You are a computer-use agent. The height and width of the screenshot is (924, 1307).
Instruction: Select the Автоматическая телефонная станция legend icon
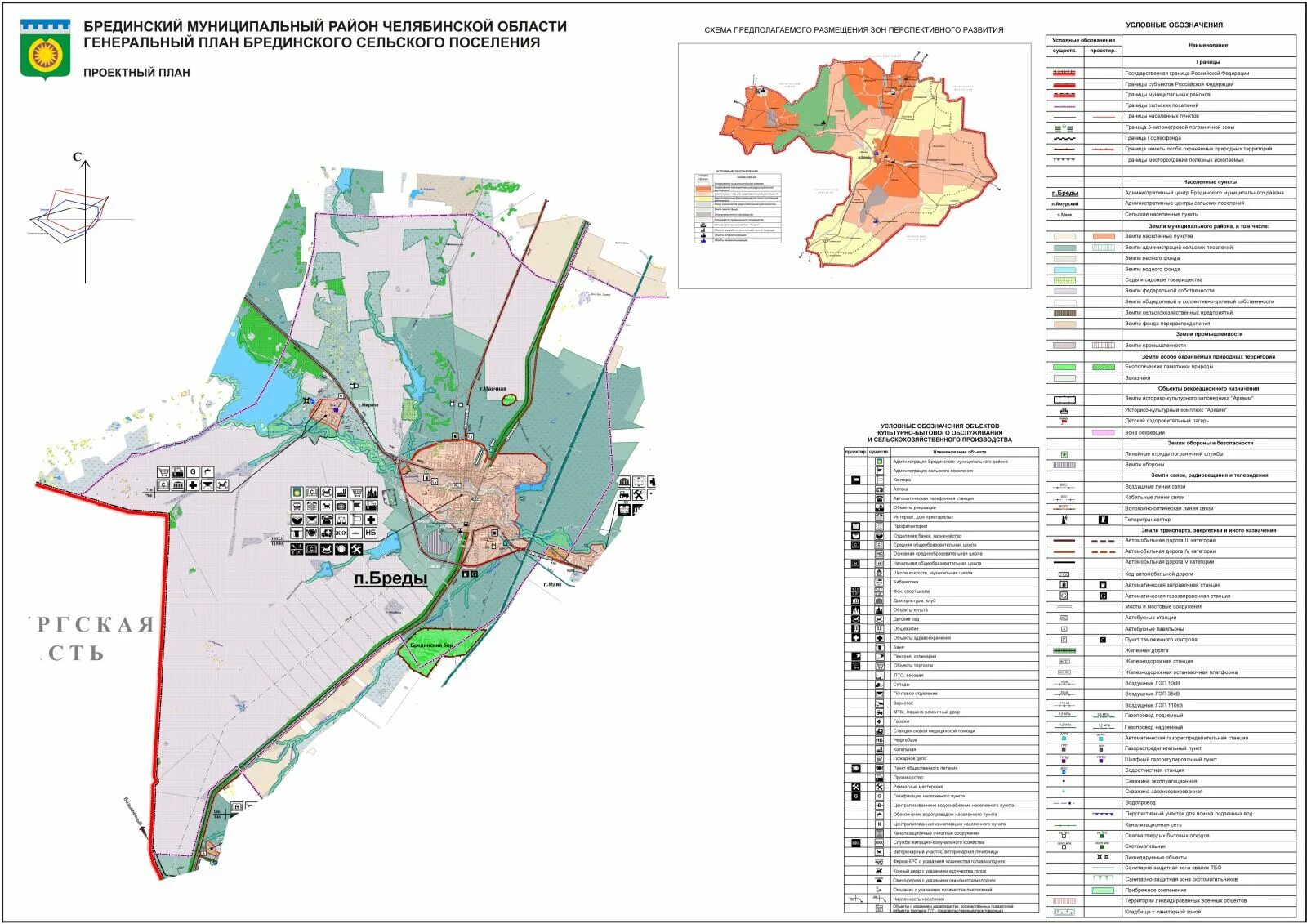coord(879,498)
